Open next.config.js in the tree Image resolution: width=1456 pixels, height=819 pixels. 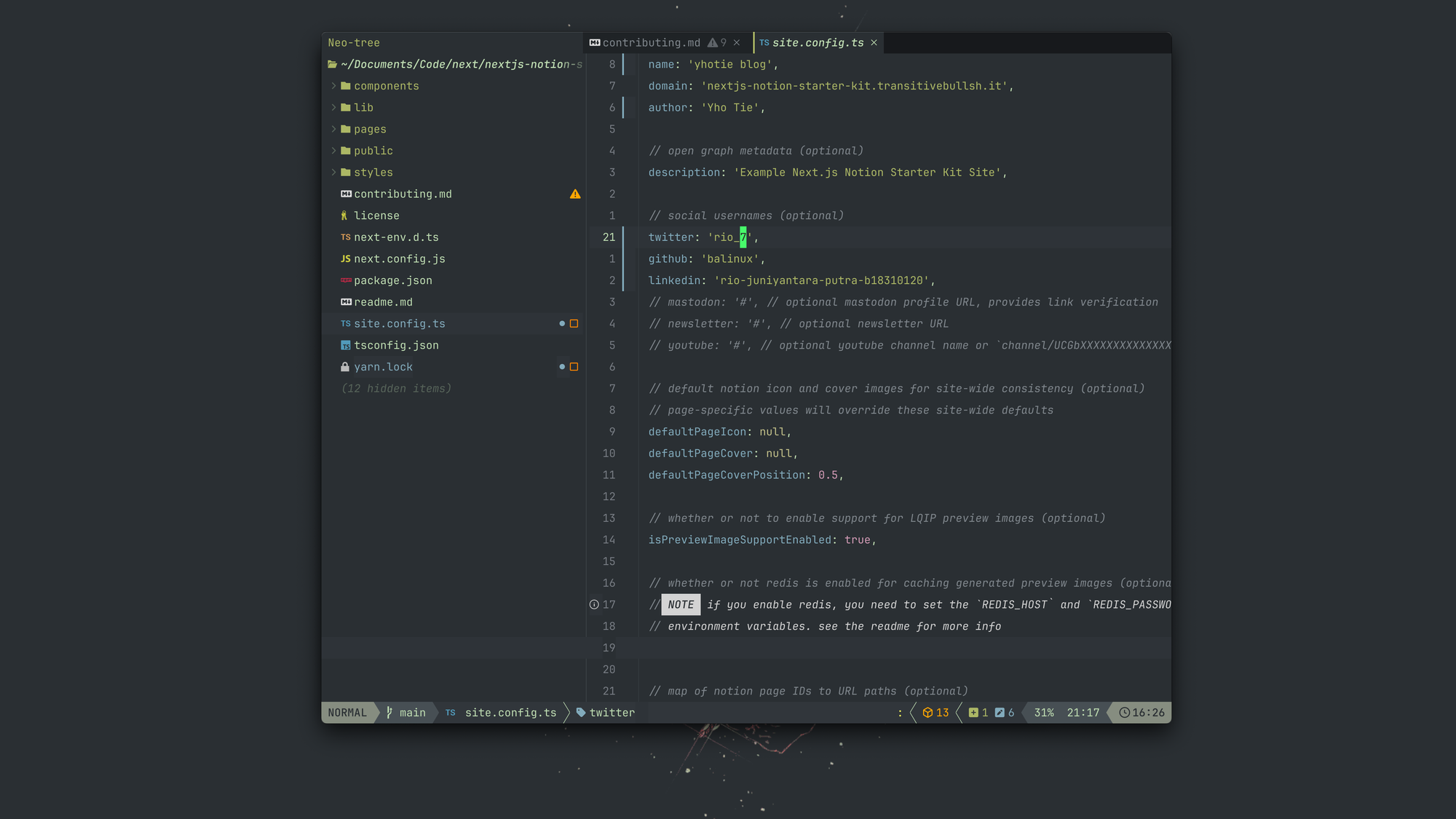[x=400, y=259]
